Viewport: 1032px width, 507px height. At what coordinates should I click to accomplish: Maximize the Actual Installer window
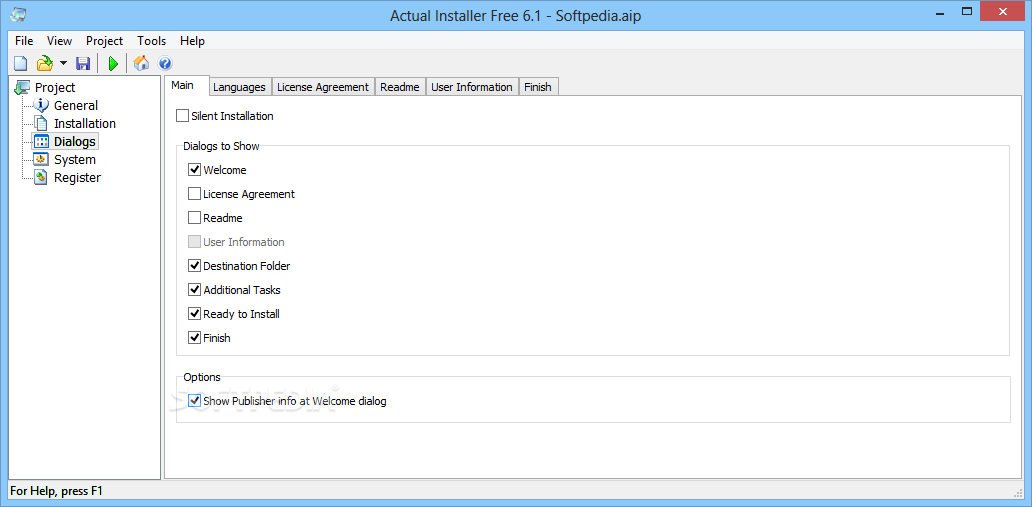(968, 11)
